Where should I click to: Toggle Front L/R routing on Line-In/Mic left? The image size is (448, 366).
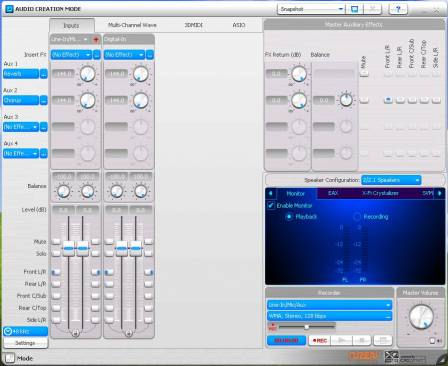[56, 272]
